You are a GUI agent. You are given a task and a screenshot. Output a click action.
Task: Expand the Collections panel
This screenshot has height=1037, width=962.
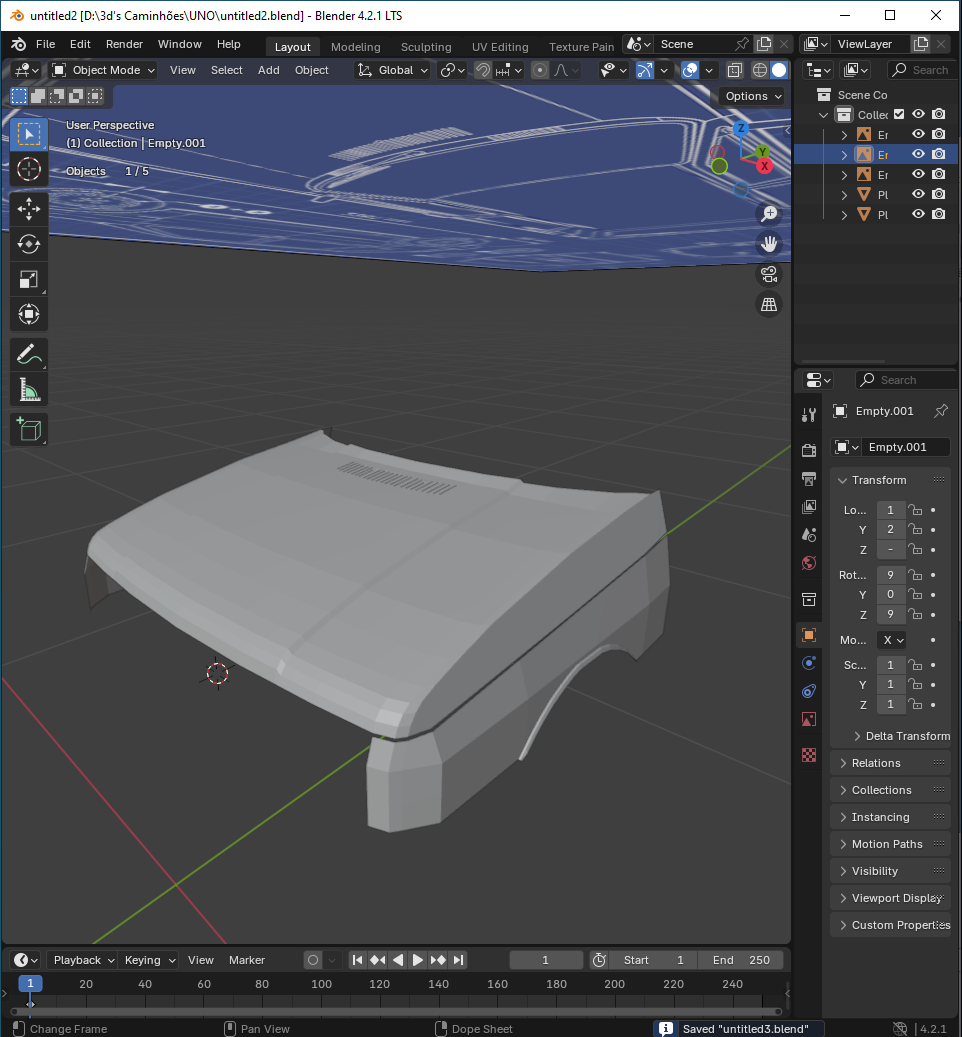891,790
